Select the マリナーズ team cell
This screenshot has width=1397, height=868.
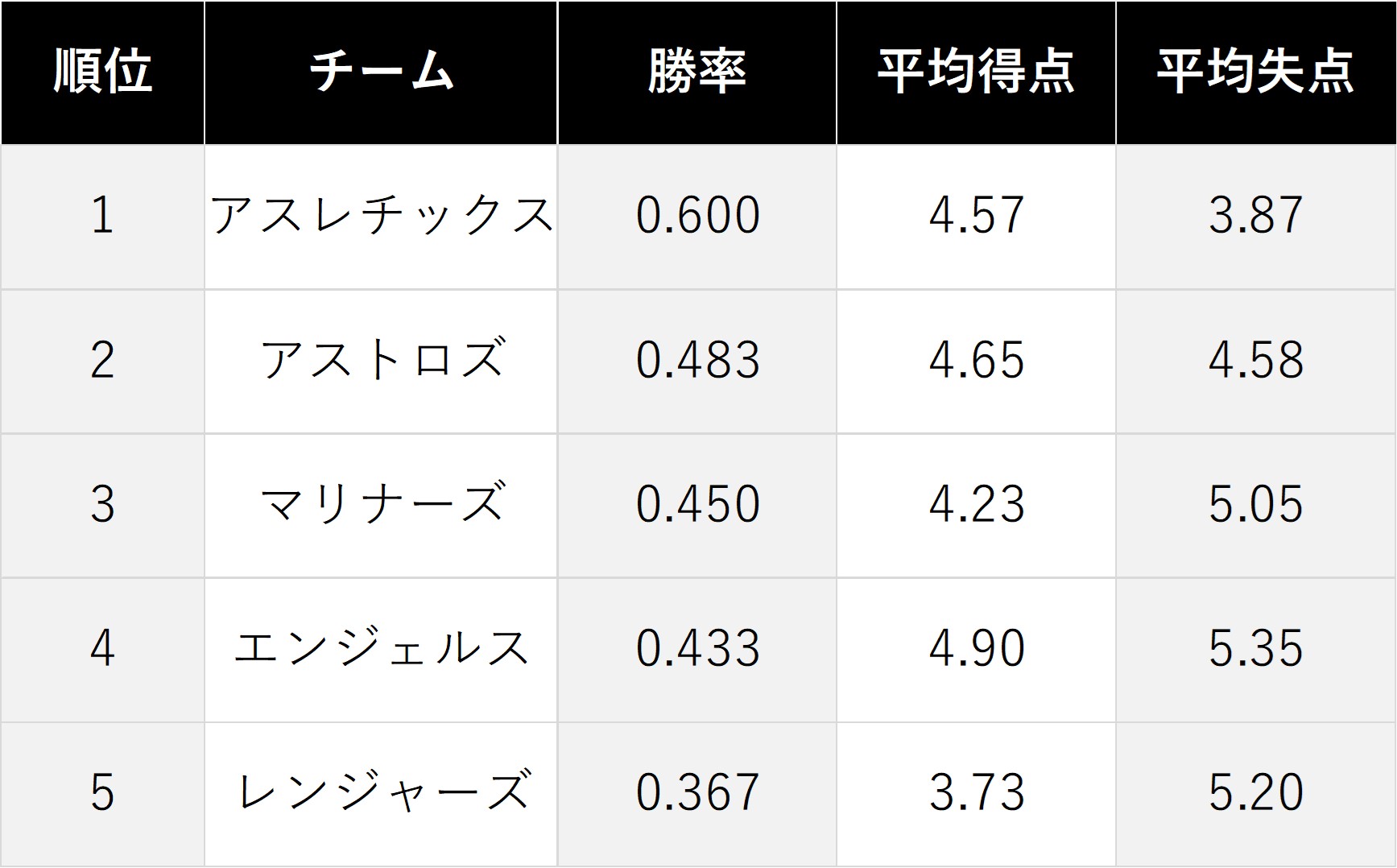tap(381, 506)
